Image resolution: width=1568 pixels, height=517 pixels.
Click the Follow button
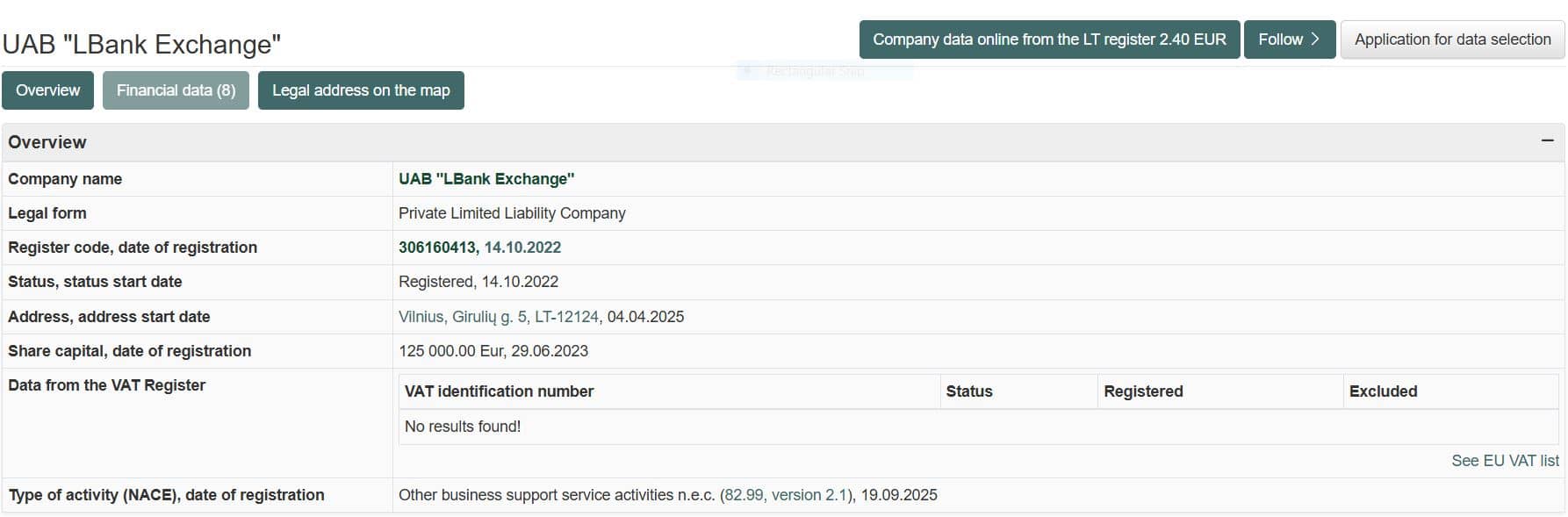click(1290, 39)
